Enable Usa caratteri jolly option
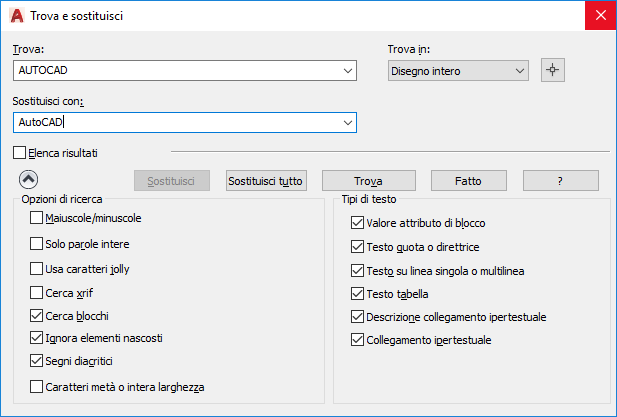Image resolution: width=617 pixels, height=417 pixels. 36,269
